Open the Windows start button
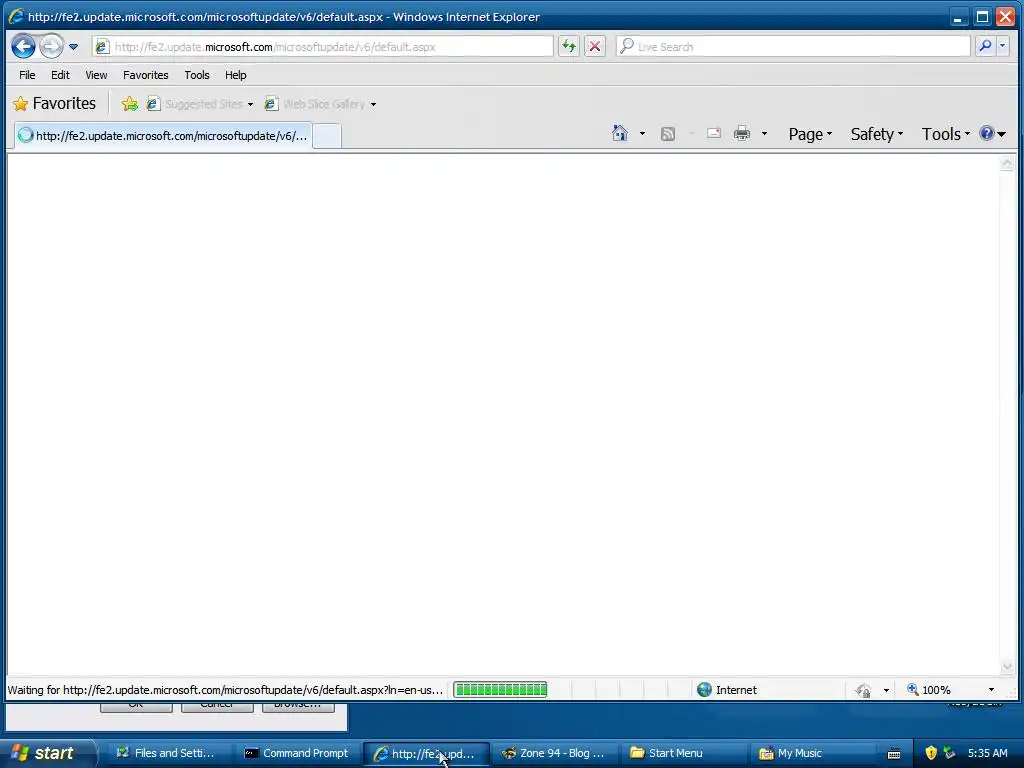The image size is (1024, 768). click(47, 753)
